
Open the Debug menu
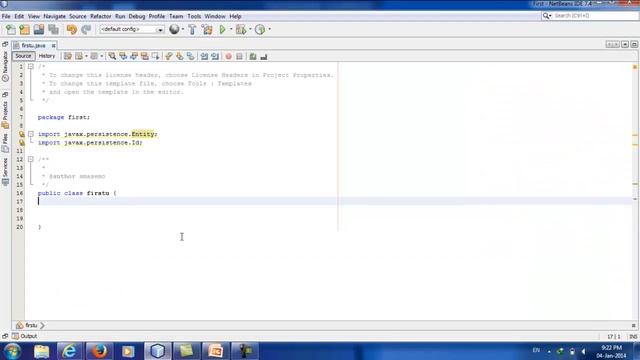click(x=137, y=16)
